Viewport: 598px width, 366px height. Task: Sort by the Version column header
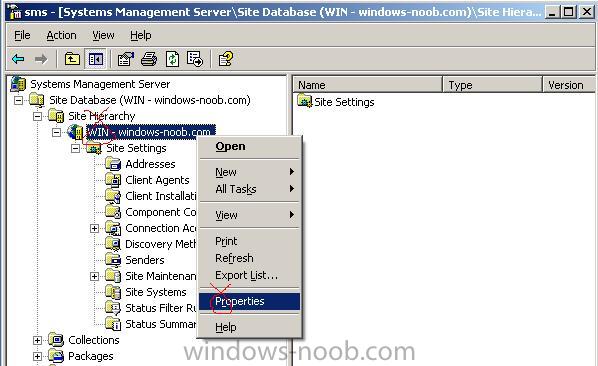pos(569,85)
